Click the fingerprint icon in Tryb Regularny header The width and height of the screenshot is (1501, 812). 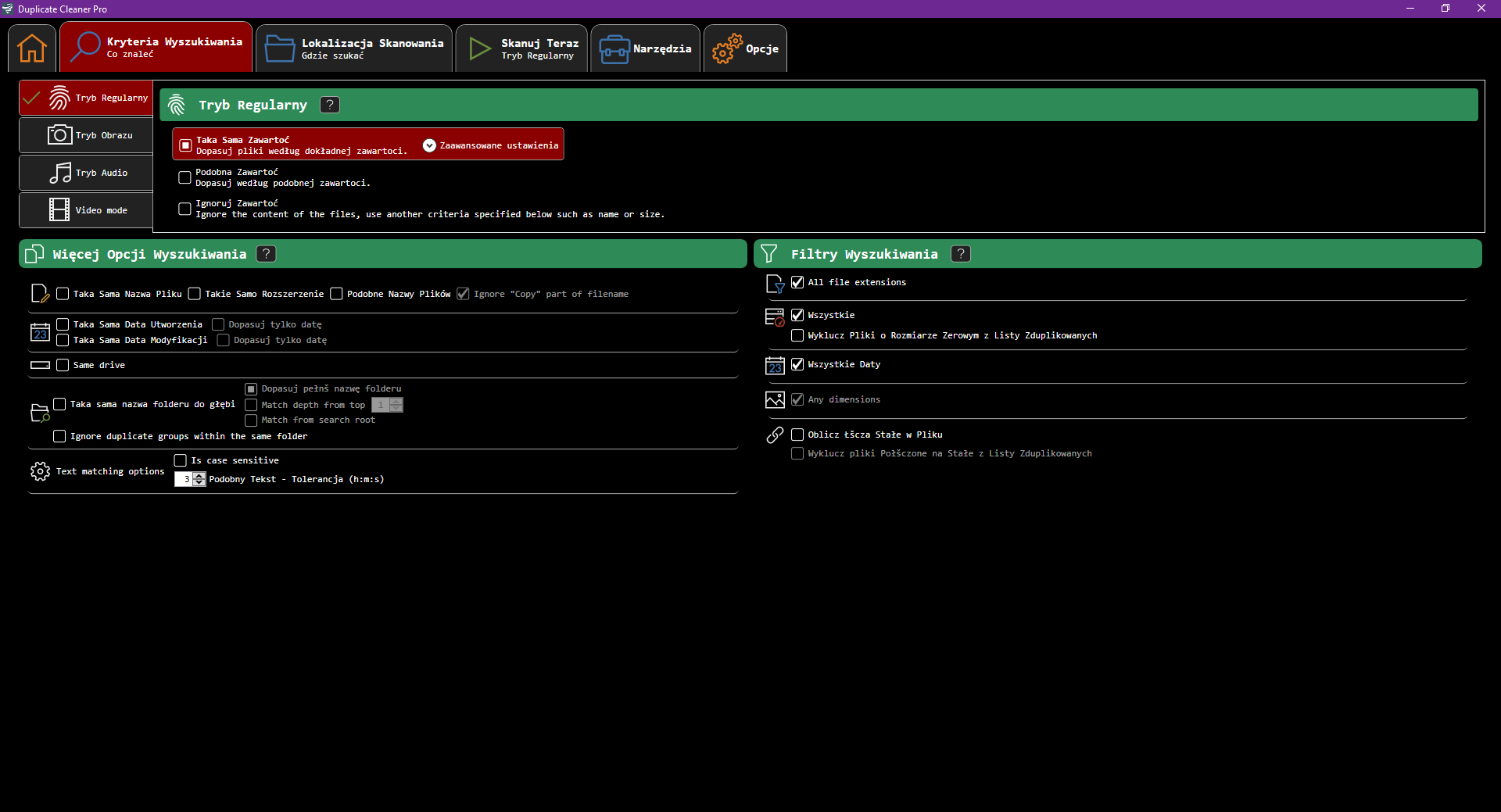177,105
